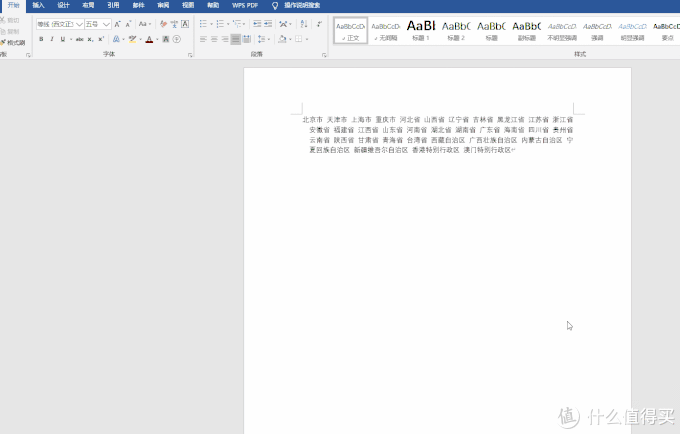Click the Sort (A-Z) icon
This screenshot has width=680, height=434.
pyautogui.click(x=304, y=24)
